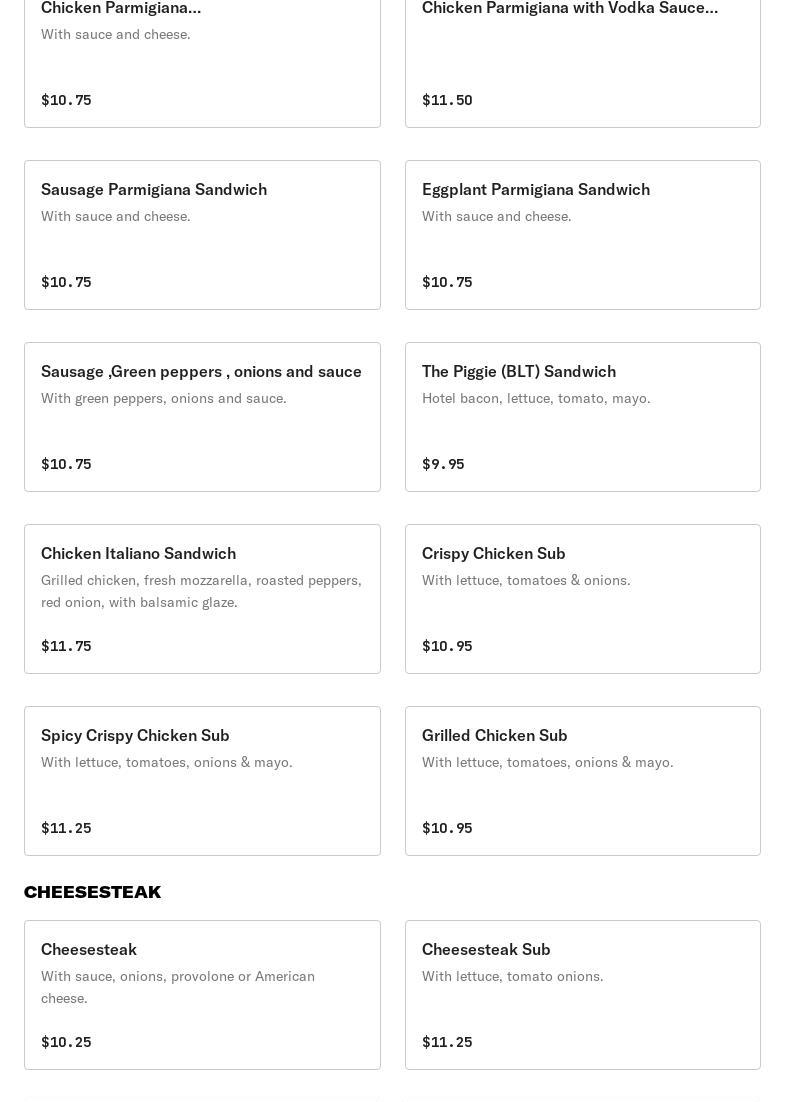Select the Cheesesteak Sub card

click(582, 995)
